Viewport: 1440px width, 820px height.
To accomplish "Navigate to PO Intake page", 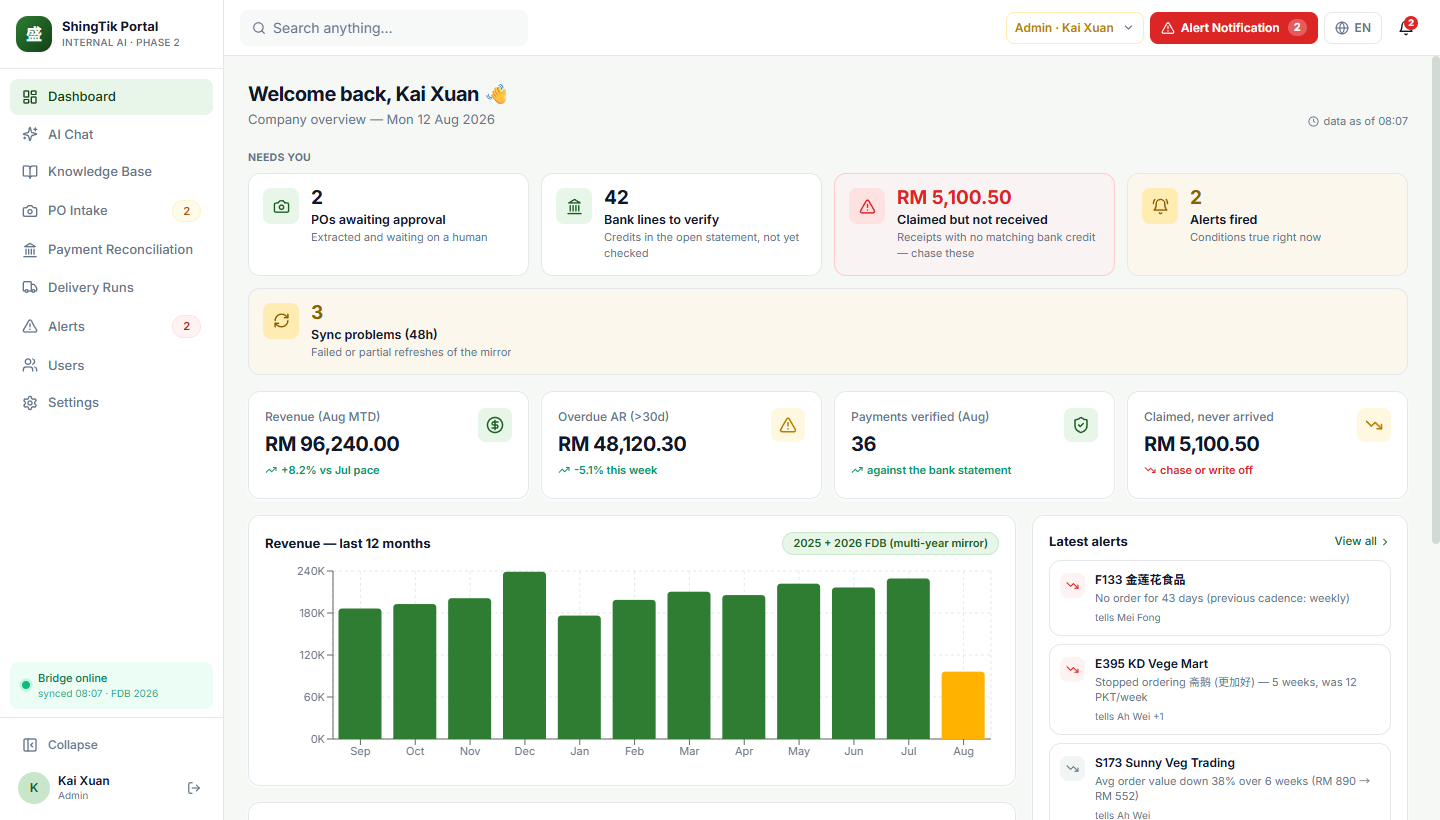I will point(111,211).
